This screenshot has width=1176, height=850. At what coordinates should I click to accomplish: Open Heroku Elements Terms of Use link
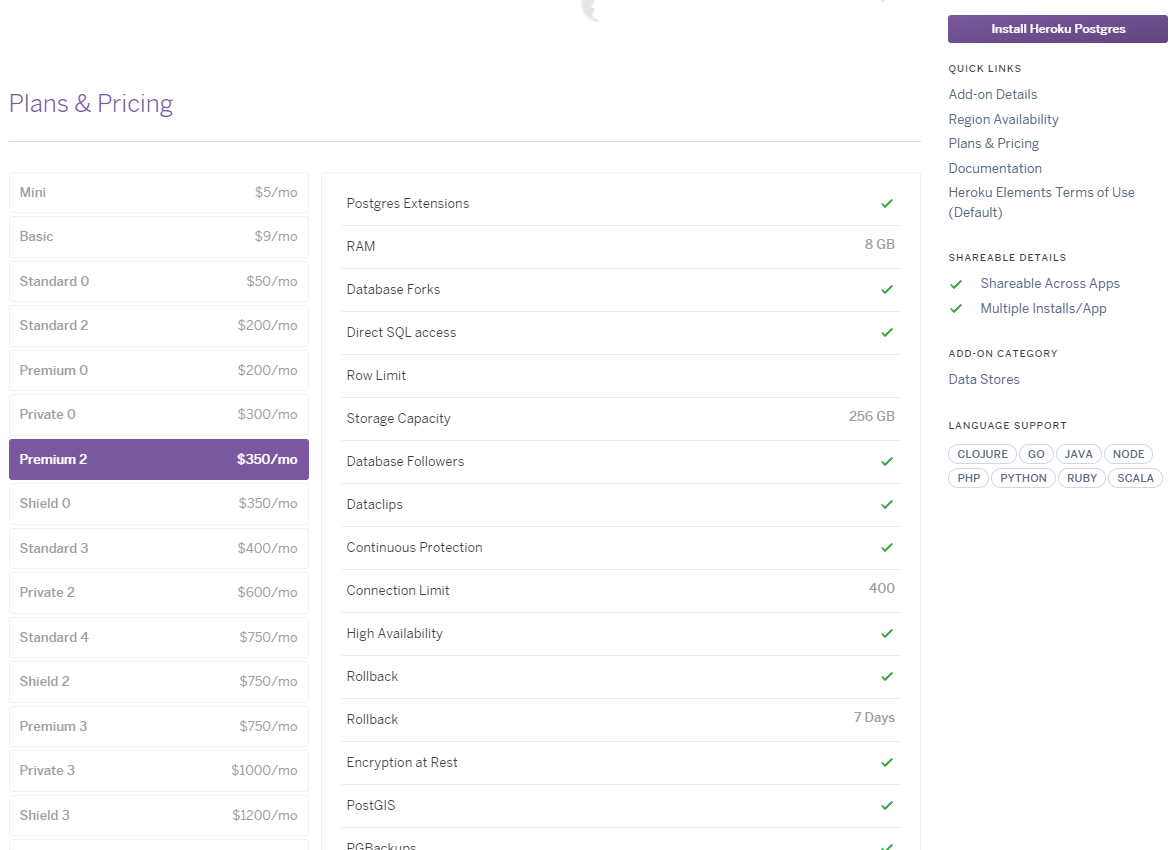pos(1041,192)
